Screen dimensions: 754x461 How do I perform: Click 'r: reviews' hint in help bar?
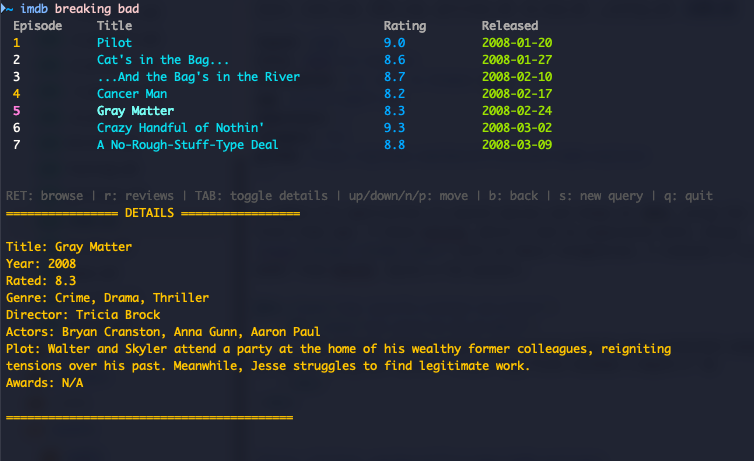point(139,196)
